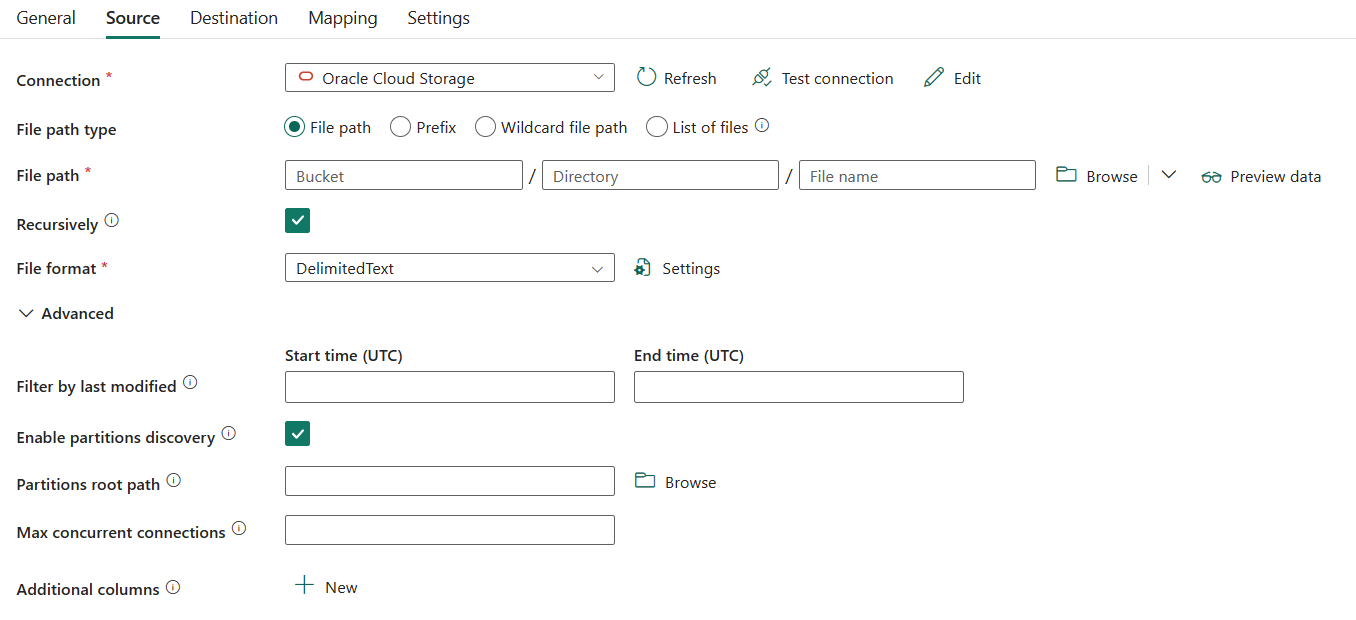The height and width of the screenshot is (620, 1356).
Task: Uncheck the Recursively checkbox
Action: [x=297, y=220]
